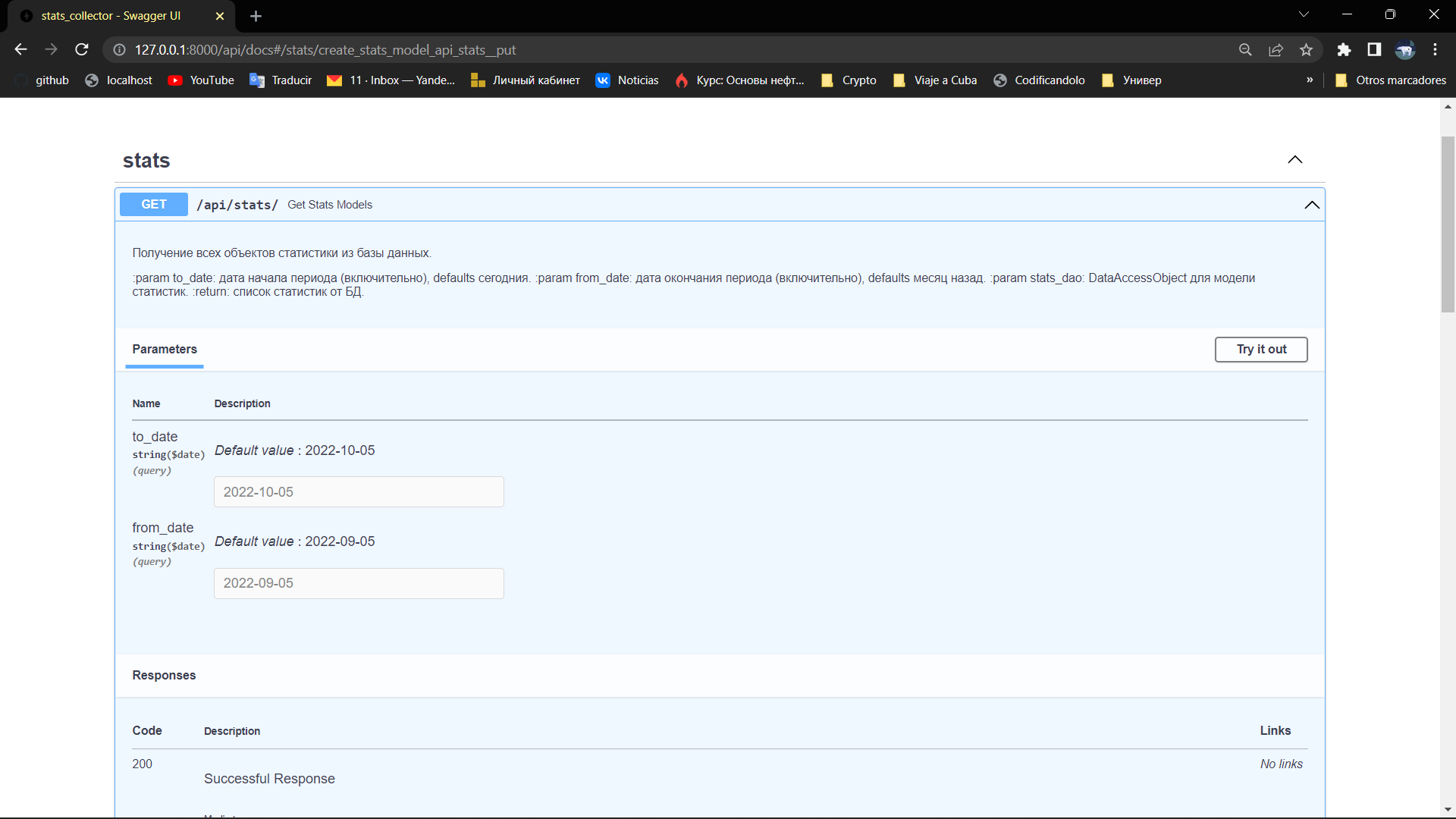Bookmark this page via the star icon
Viewport: 1456px width, 819px height.
1306,49
